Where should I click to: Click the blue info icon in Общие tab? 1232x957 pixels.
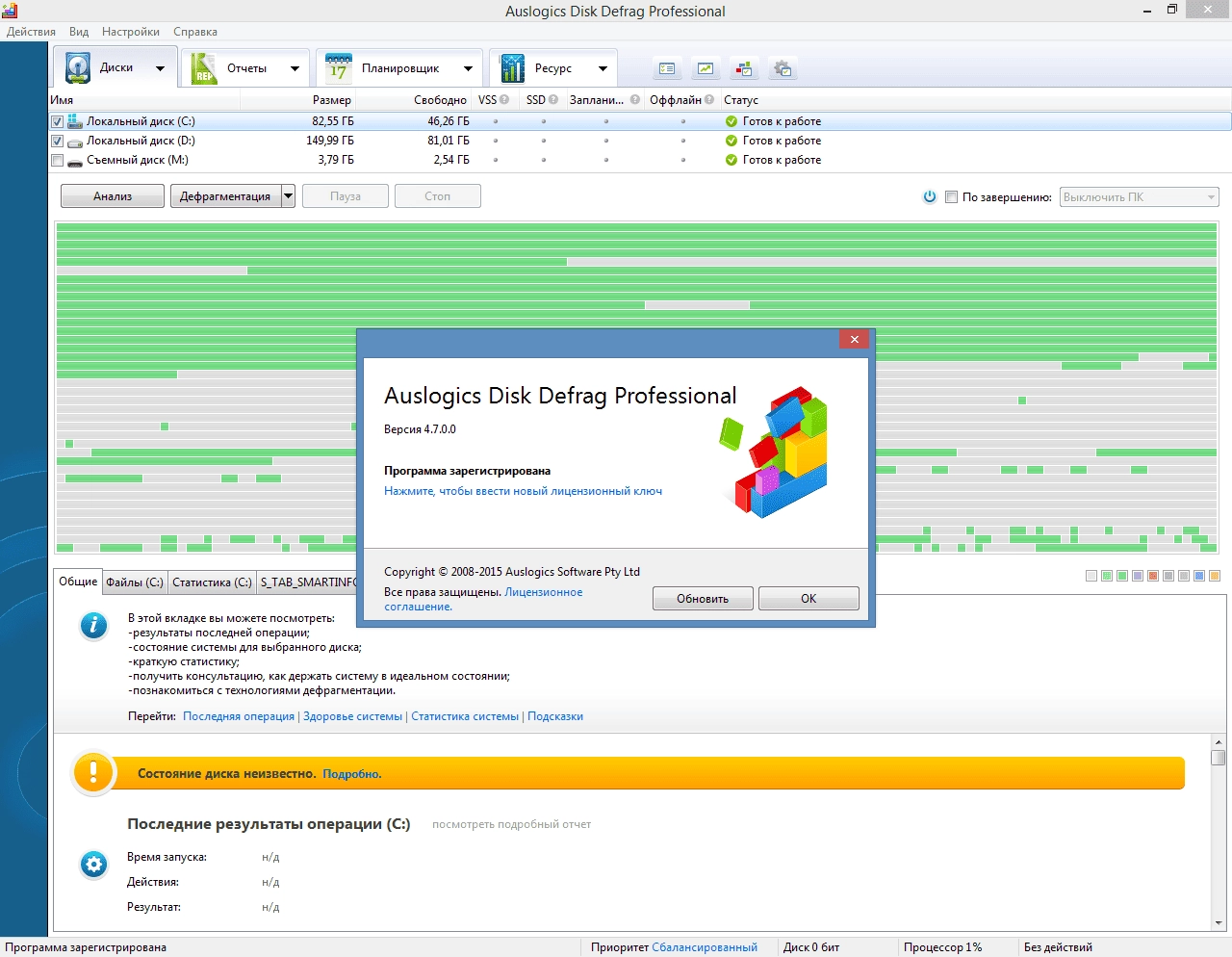[x=93, y=626]
